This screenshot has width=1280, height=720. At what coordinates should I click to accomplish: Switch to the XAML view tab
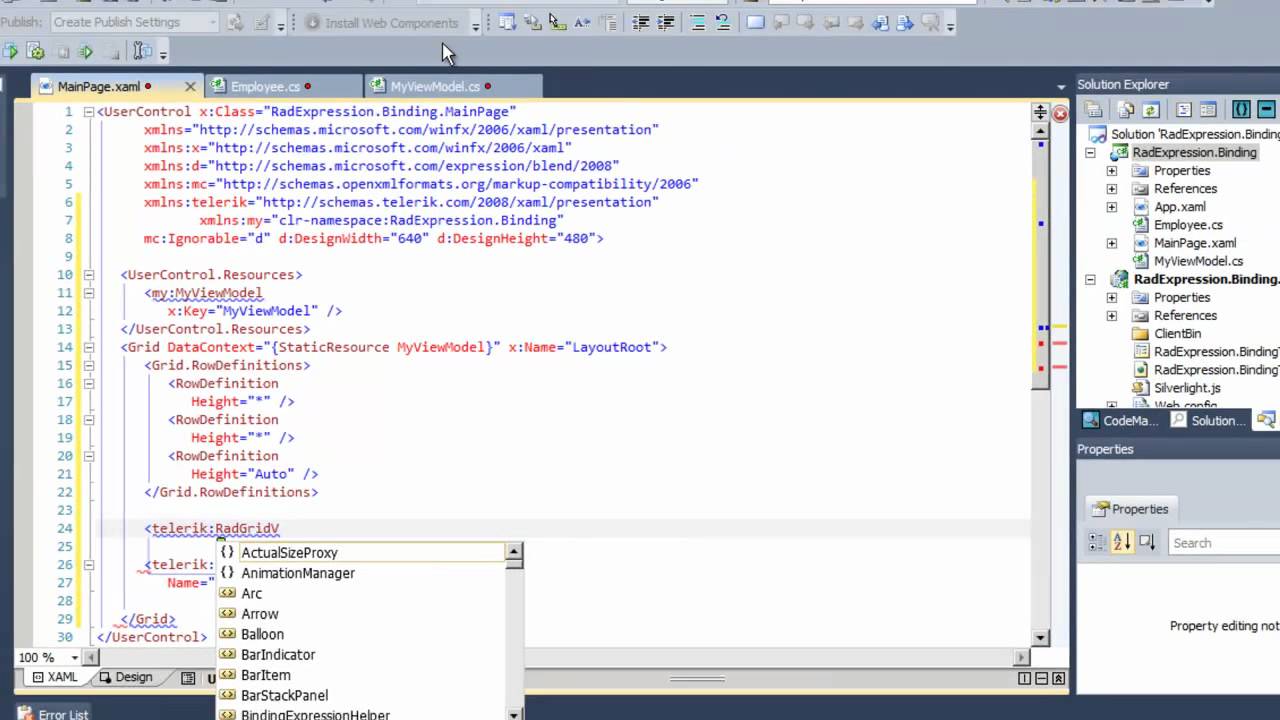(54, 677)
